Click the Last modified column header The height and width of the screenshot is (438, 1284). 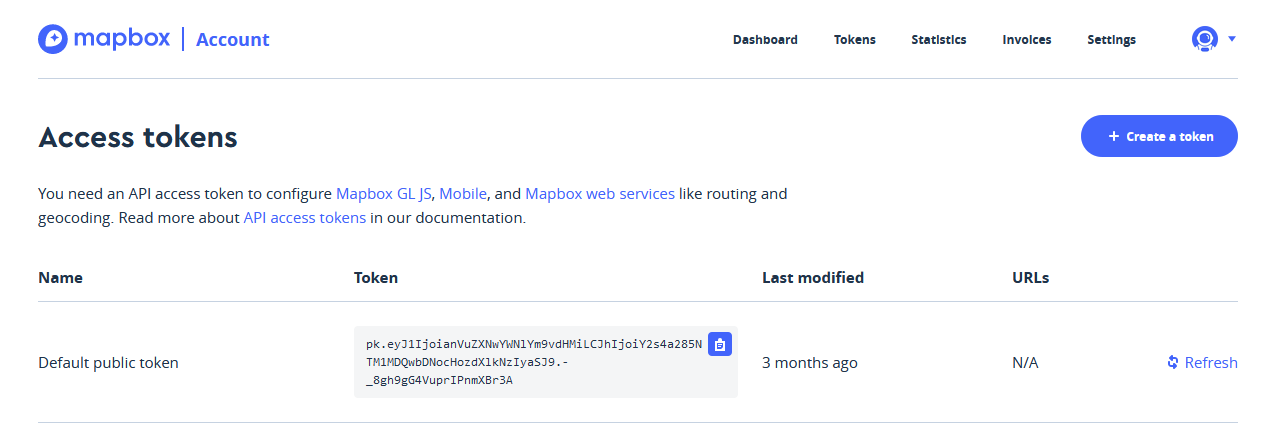tap(812, 278)
